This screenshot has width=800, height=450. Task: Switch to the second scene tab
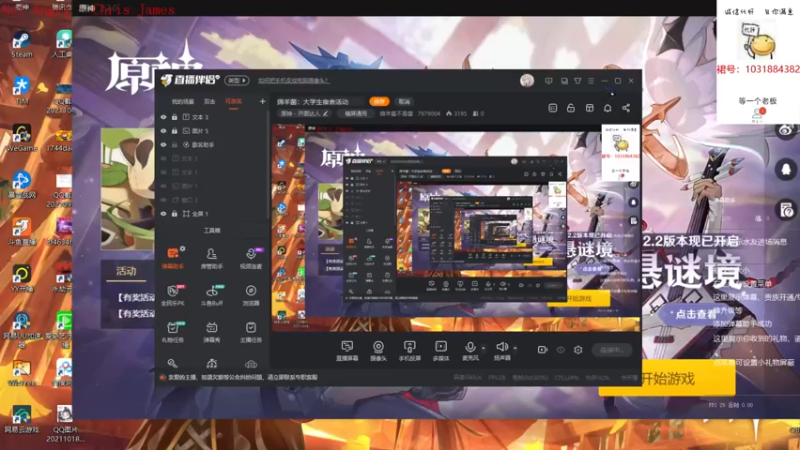click(210, 102)
